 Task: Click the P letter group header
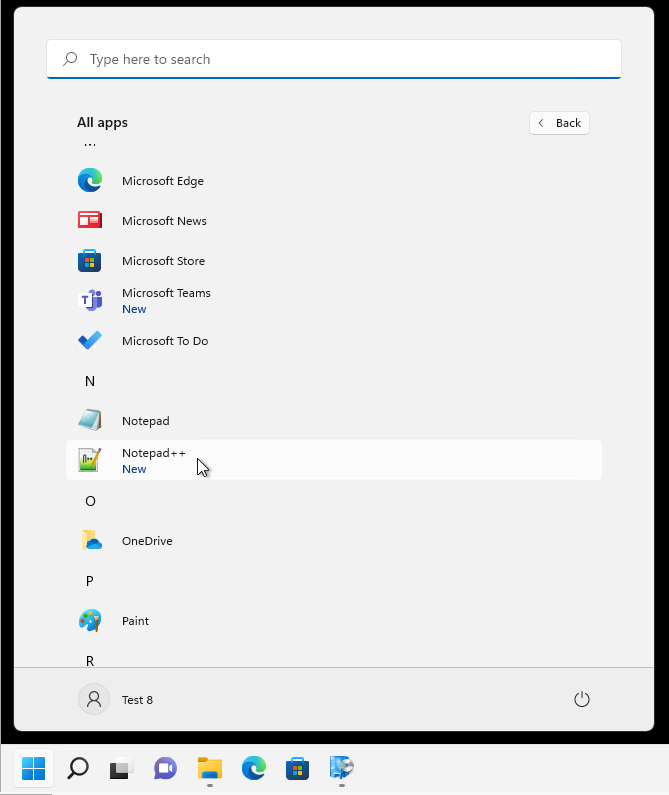(90, 581)
